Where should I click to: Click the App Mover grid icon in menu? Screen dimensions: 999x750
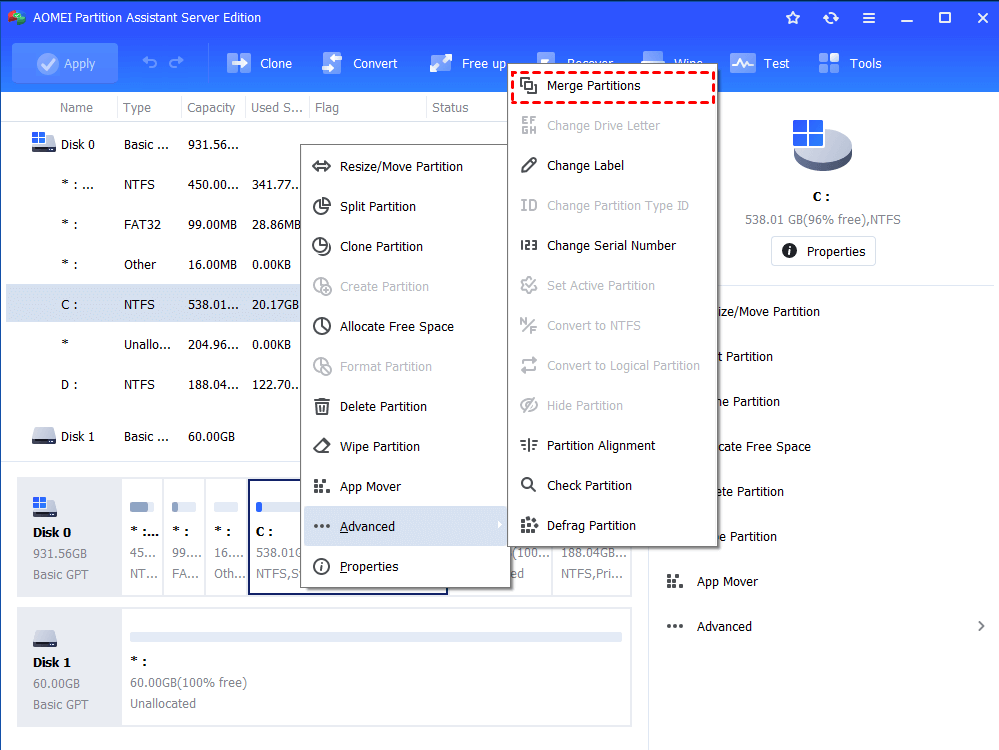[322, 486]
